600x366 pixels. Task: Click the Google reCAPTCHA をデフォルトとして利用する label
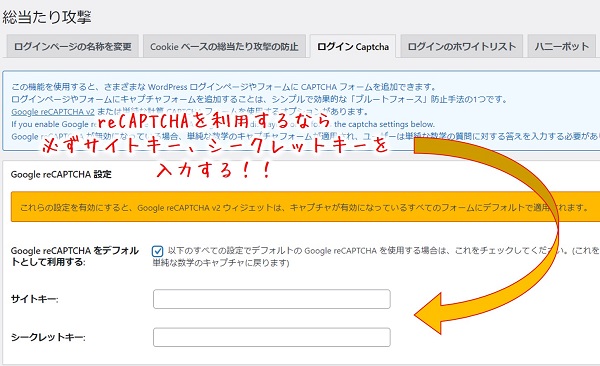[x=75, y=257]
